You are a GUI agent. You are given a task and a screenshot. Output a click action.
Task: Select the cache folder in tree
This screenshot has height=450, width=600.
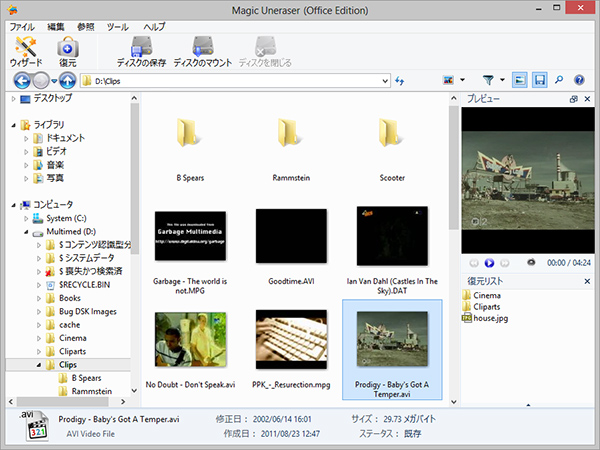coord(70,325)
